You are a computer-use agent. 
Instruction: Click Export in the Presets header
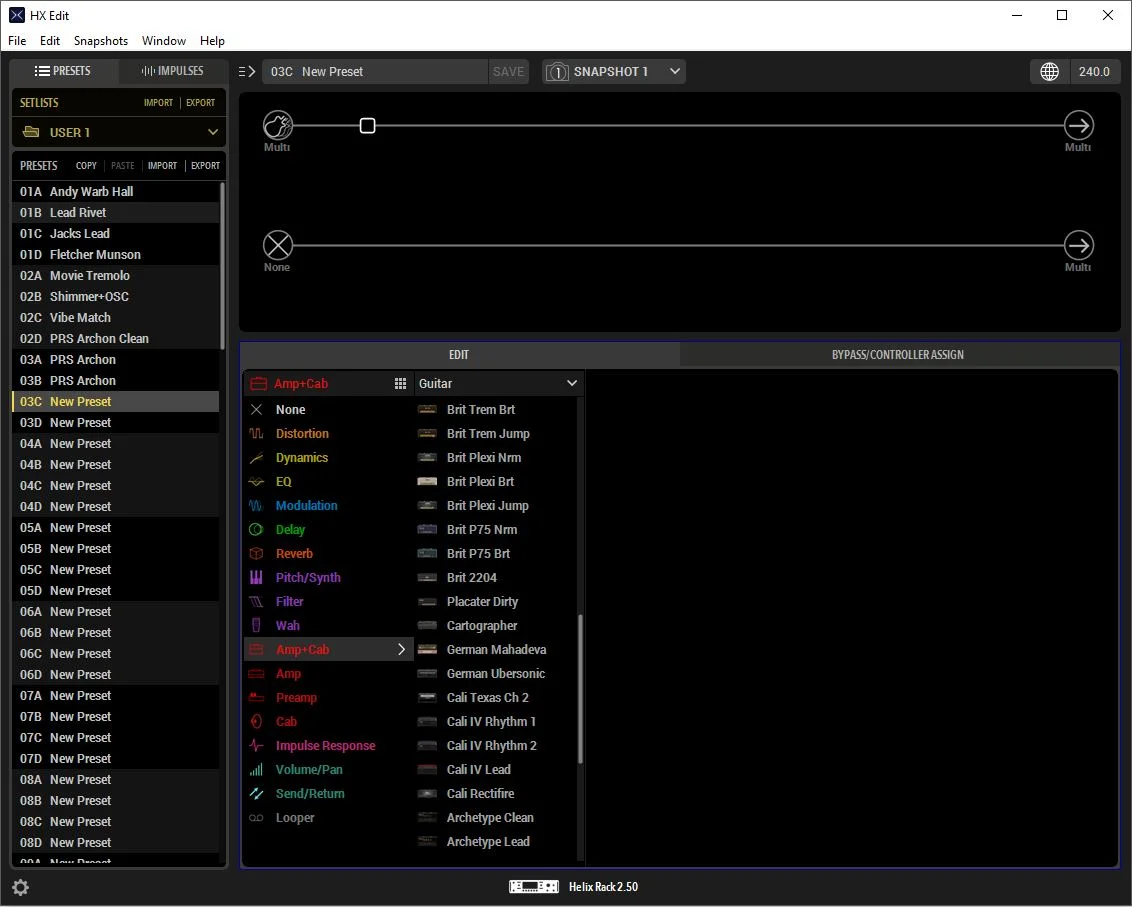[205, 165]
